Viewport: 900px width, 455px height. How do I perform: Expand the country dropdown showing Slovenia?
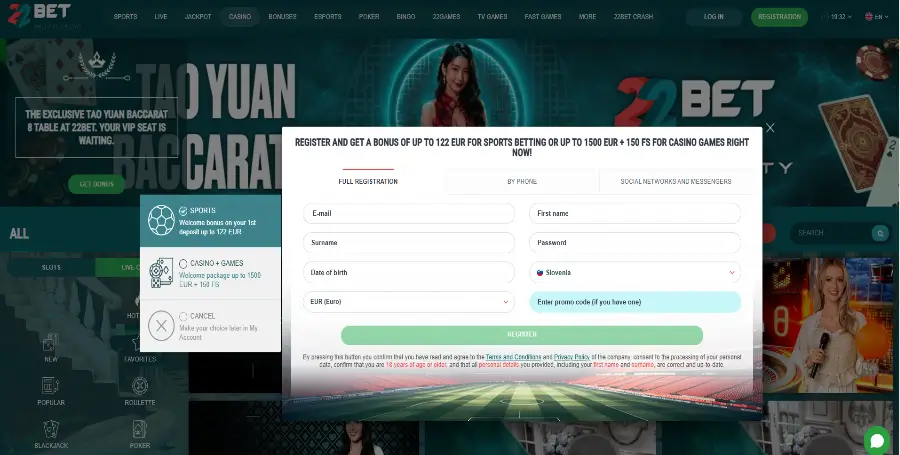tap(635, 273)
